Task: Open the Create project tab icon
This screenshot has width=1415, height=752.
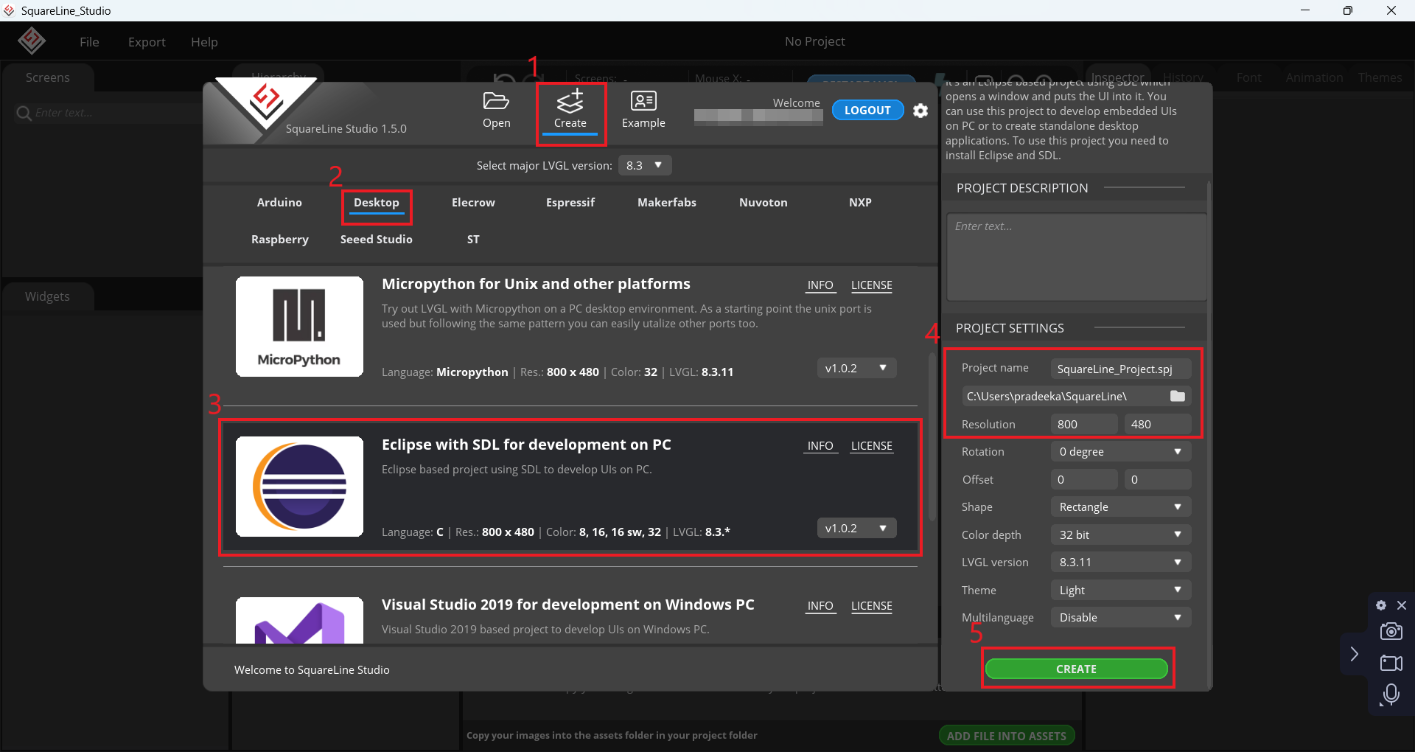Action: pyautogui.click(x=570, y=101)
